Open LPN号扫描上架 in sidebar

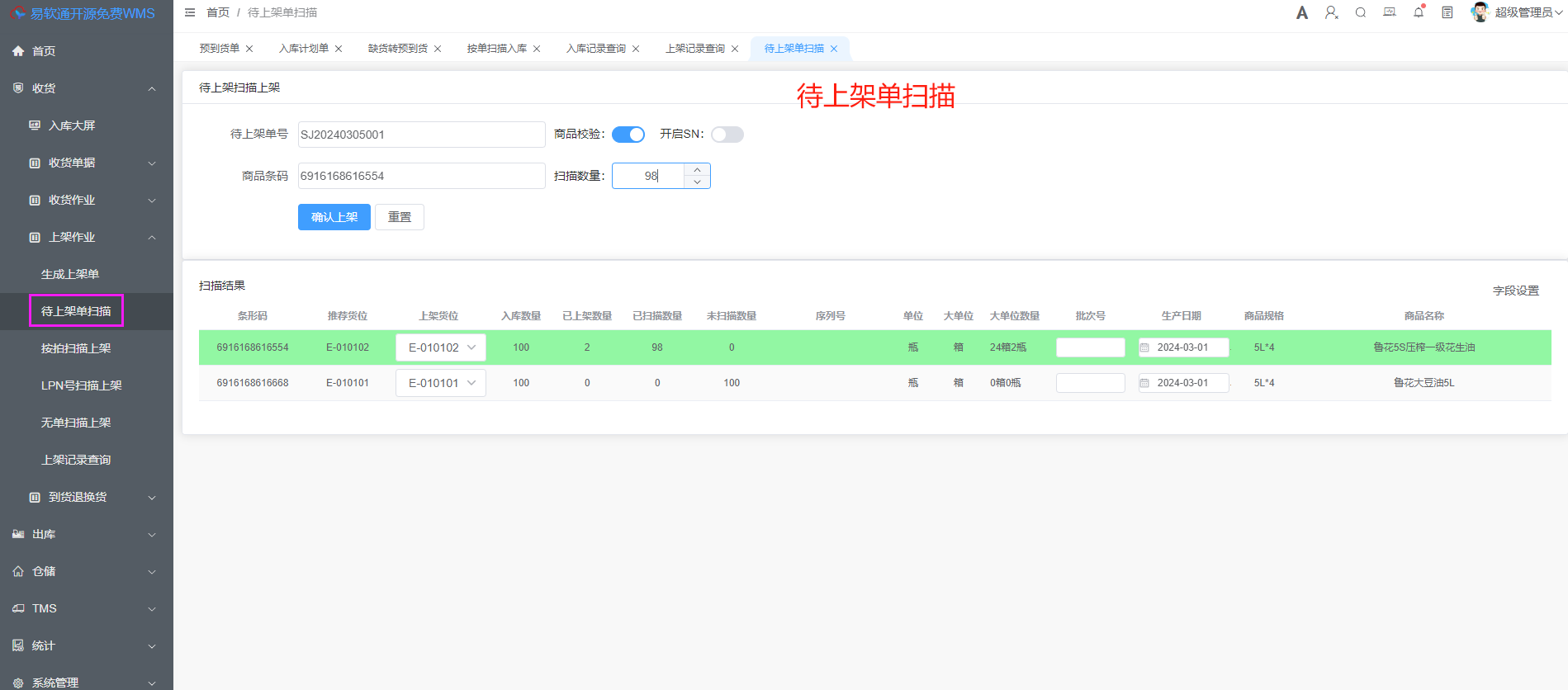82,385
